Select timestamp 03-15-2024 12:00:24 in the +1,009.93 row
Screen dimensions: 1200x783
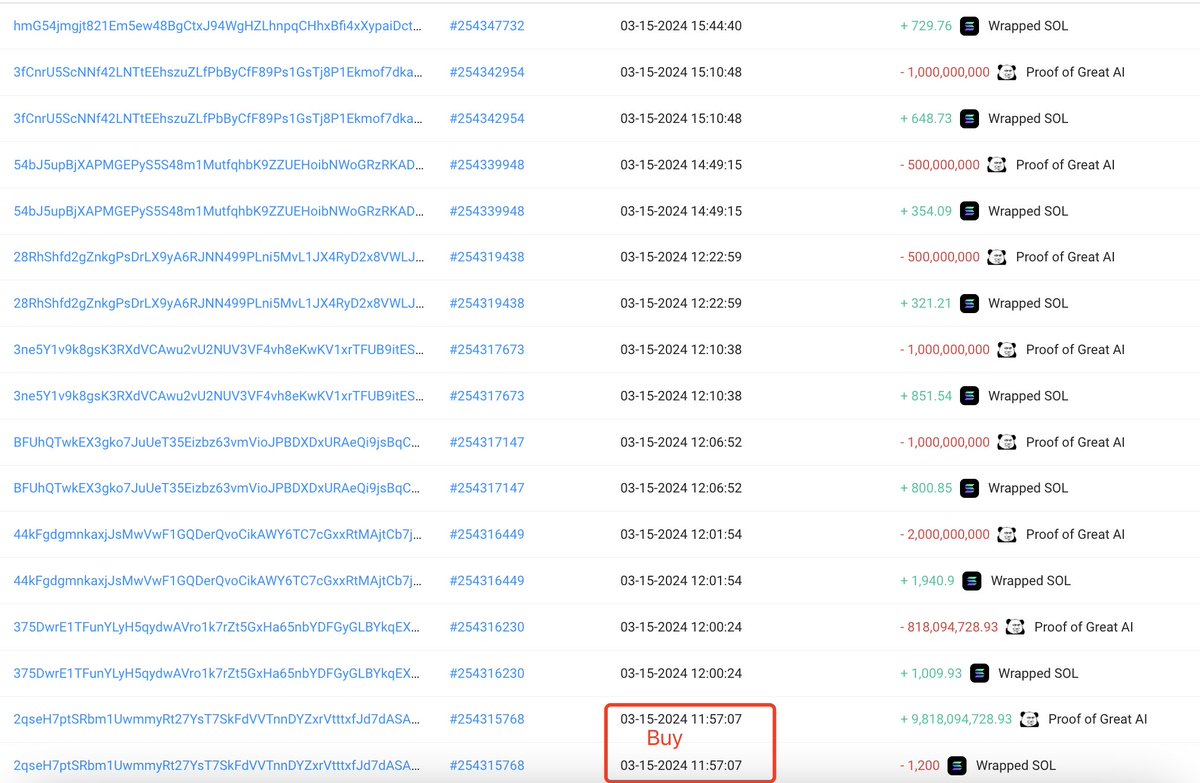tap(681, 673)
